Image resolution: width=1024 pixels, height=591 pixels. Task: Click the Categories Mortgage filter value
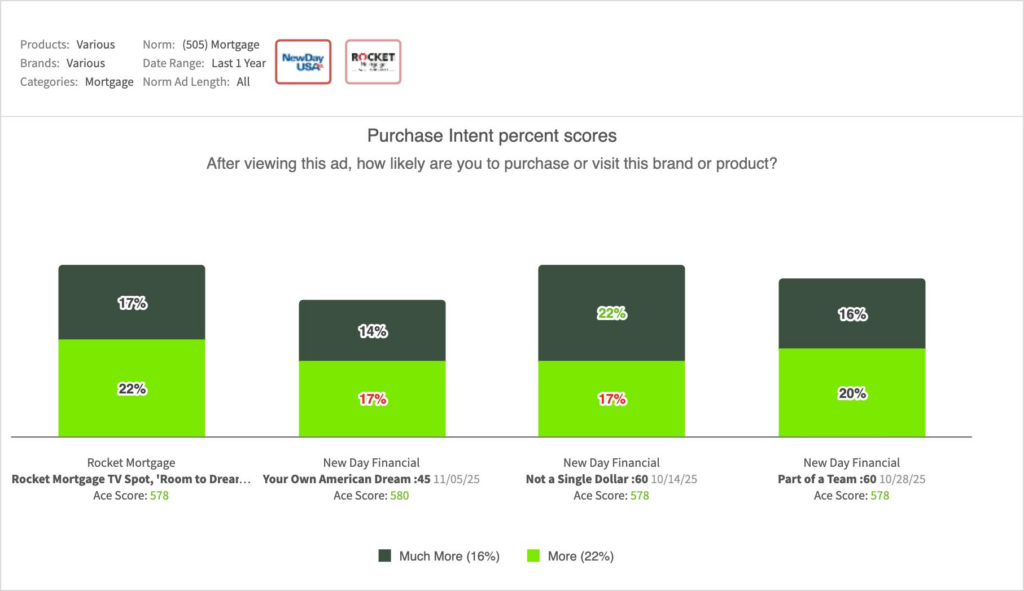click(x=109, y=82)
